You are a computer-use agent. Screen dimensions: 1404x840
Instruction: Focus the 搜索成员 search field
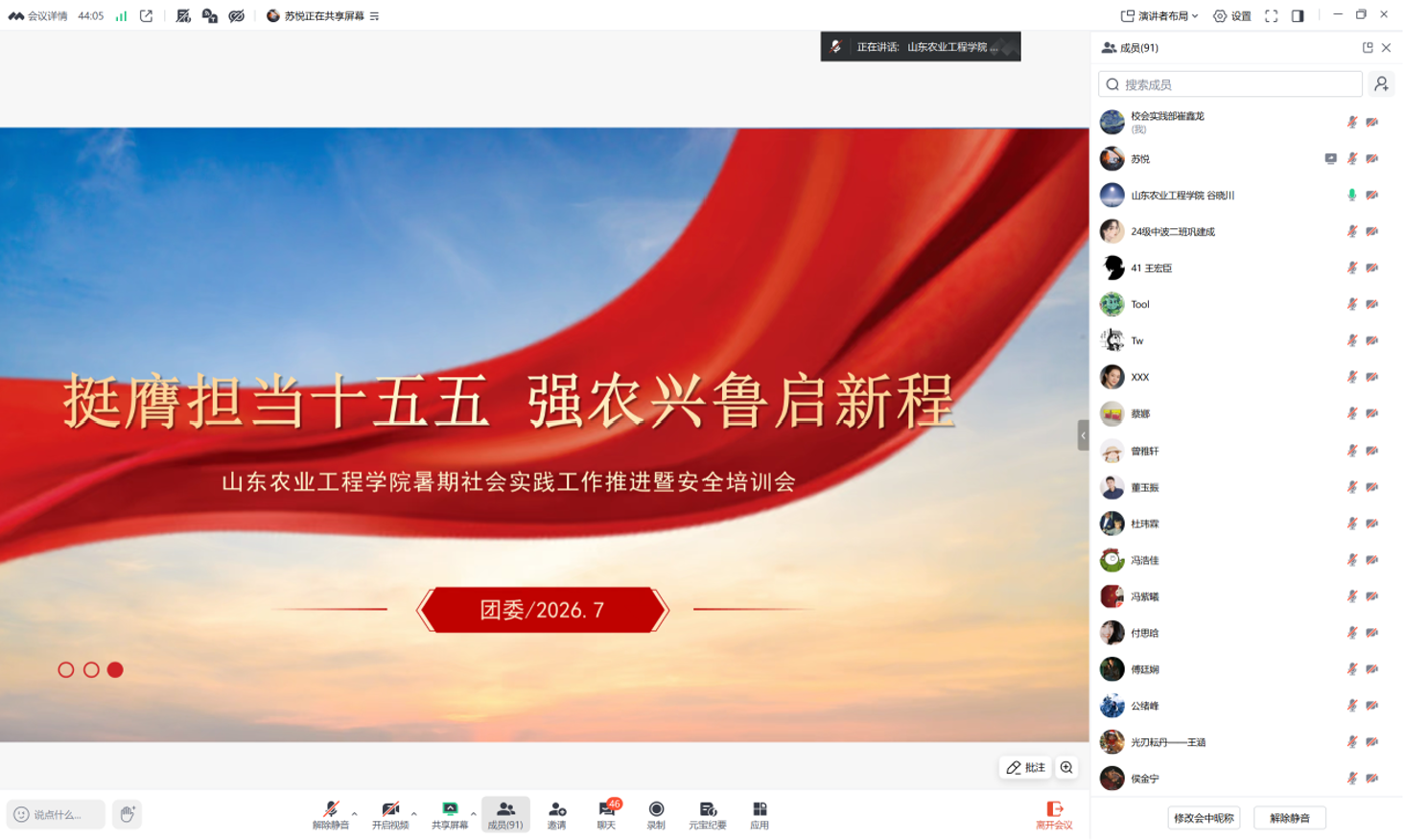pyautogui.click(x=1230, y=84)
